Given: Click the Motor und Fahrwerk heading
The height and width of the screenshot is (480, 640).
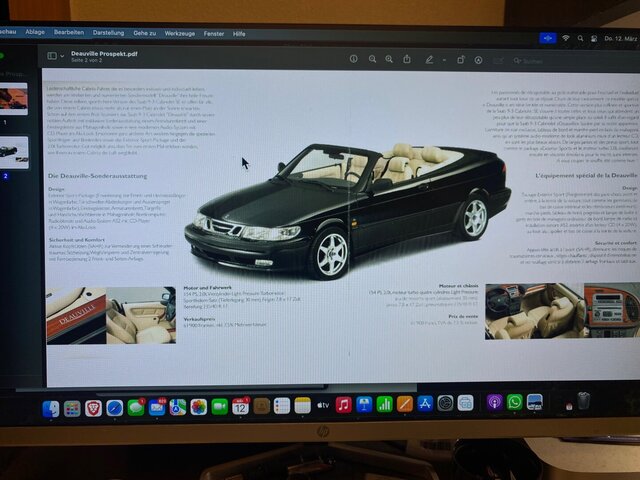Looking at the screenshot, I should 207,288.
